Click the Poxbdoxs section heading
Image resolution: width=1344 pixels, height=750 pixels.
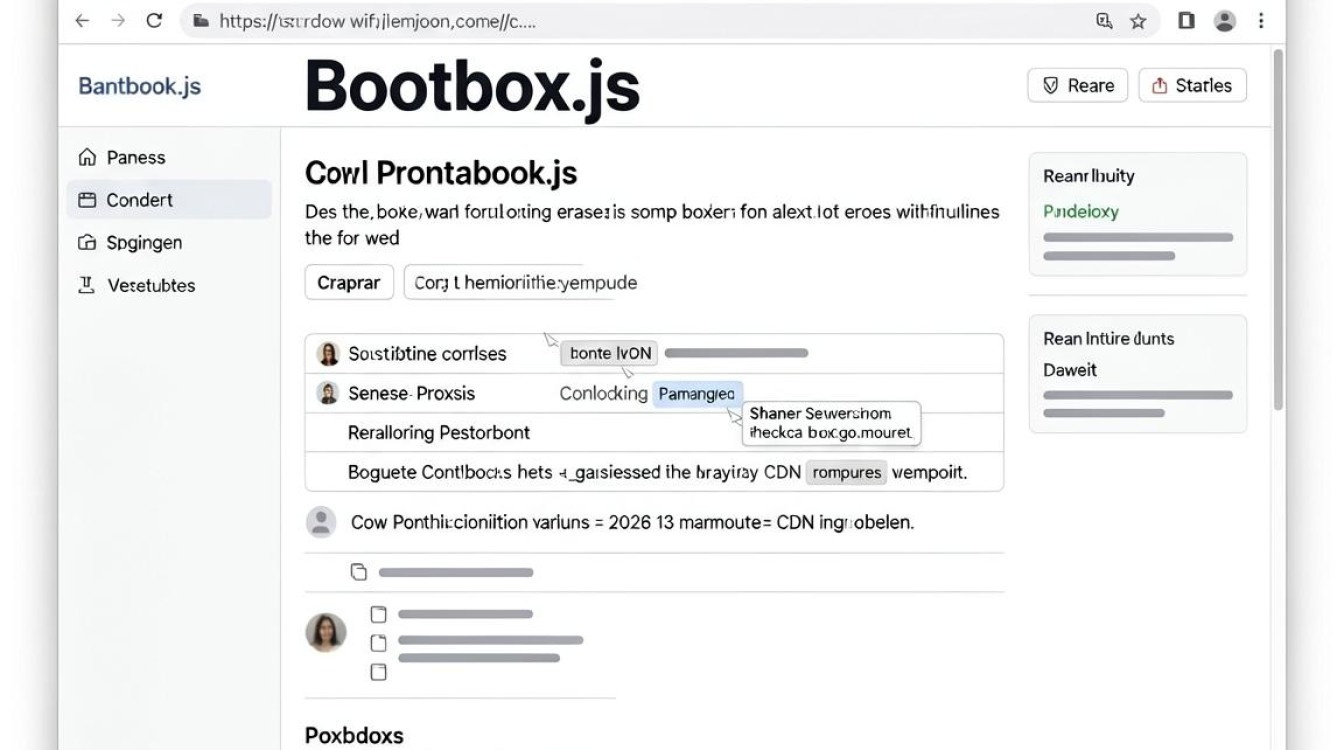coord(354,735)
